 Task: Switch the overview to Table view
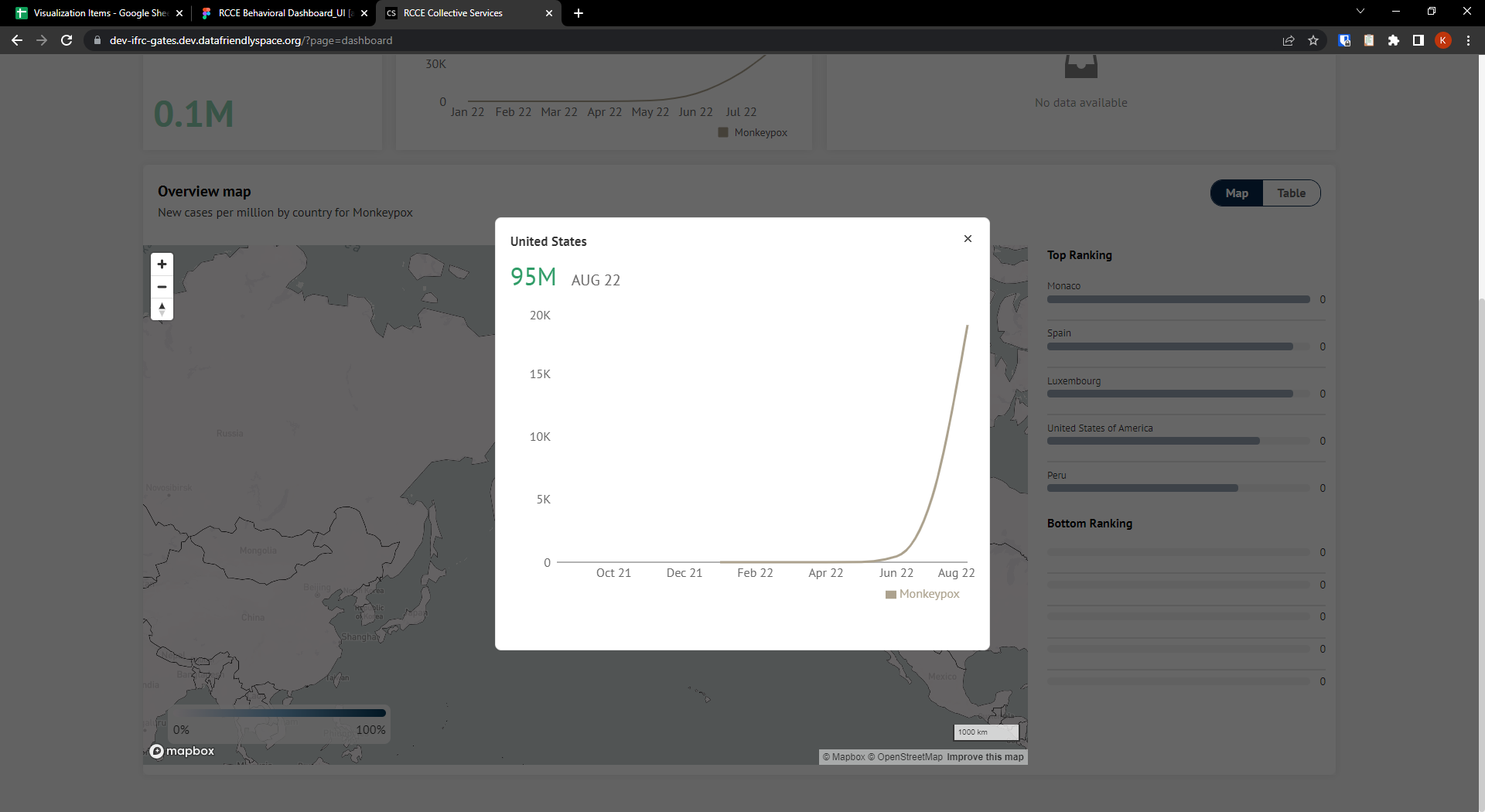1291,193
